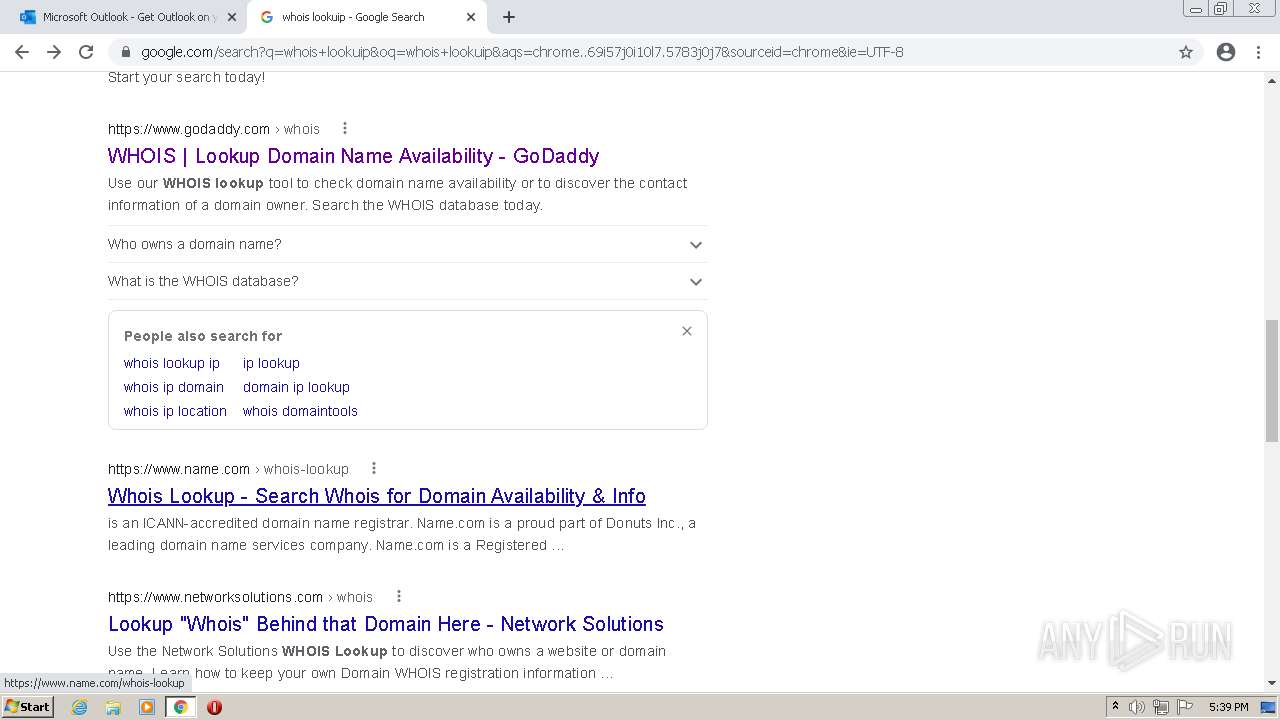Screen dimensions: 1280x720
Task: Open Chrome's three-dot menu
Action: [x=1258, y=52]
